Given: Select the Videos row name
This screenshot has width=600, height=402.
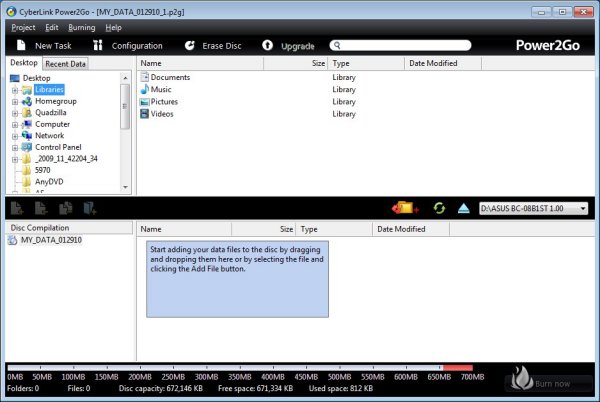Looking at the screenshot, I should (x=162, y=114).
